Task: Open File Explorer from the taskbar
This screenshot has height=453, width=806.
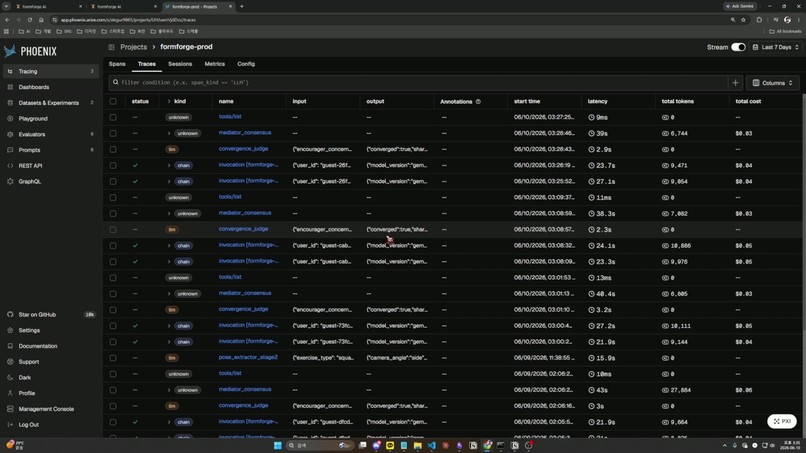Action: (x=417, y=445)
